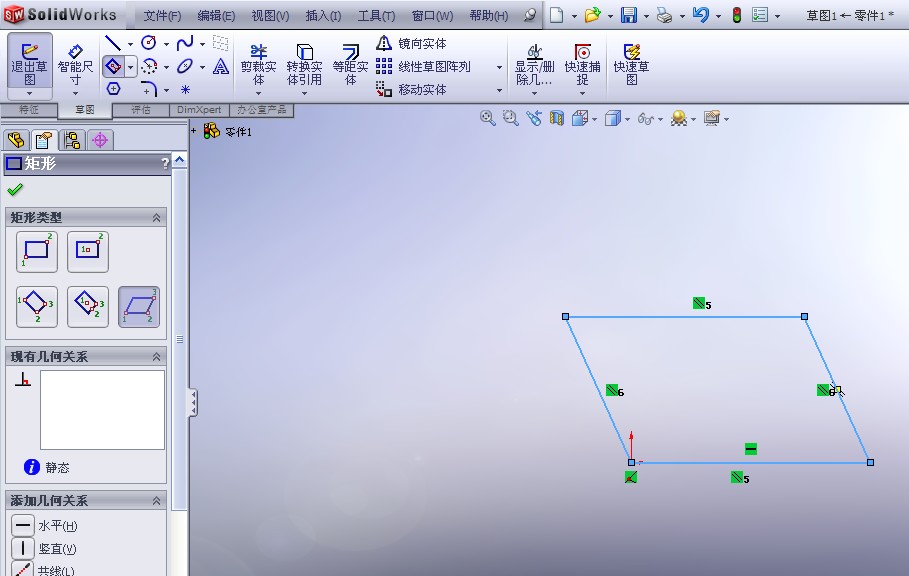909x576 pixels.
Task: Click the Section View icon
Action: pos(557,118)
